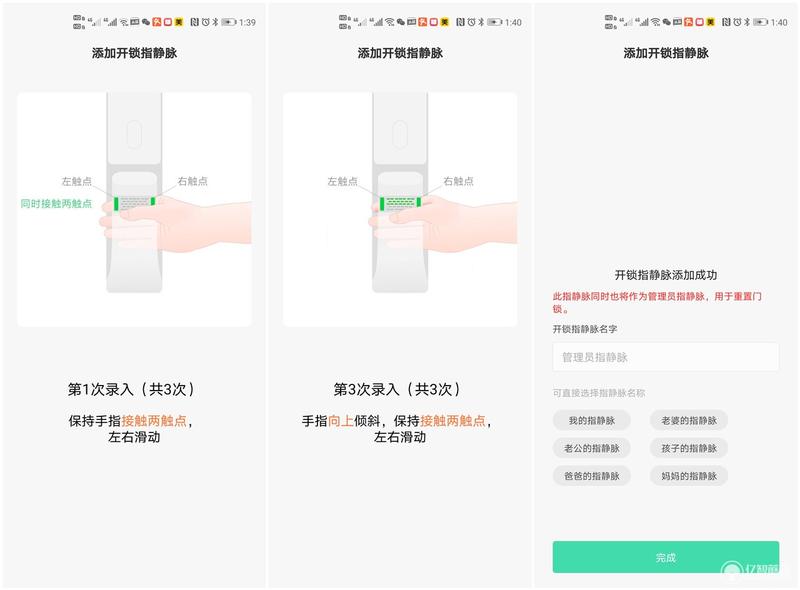
Task: Click the watermark logo over the 完成 button
Action: point(750,570)
